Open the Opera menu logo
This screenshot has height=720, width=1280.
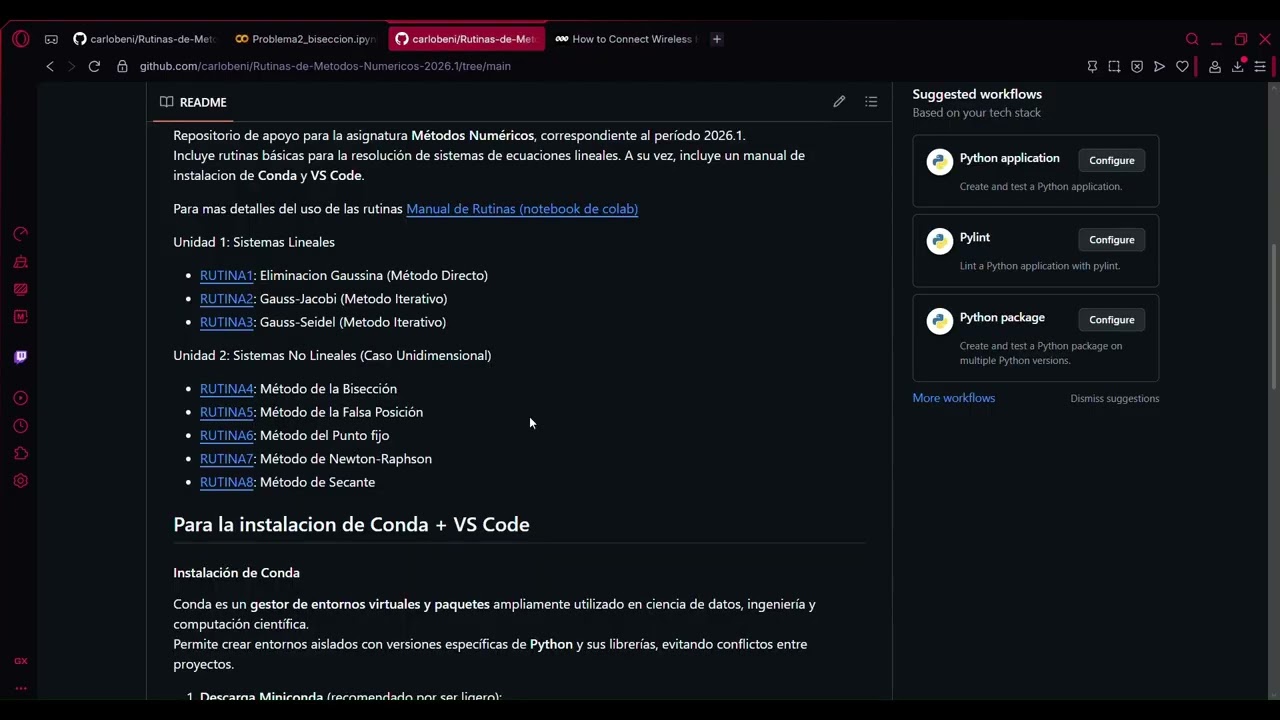point(21,39)
